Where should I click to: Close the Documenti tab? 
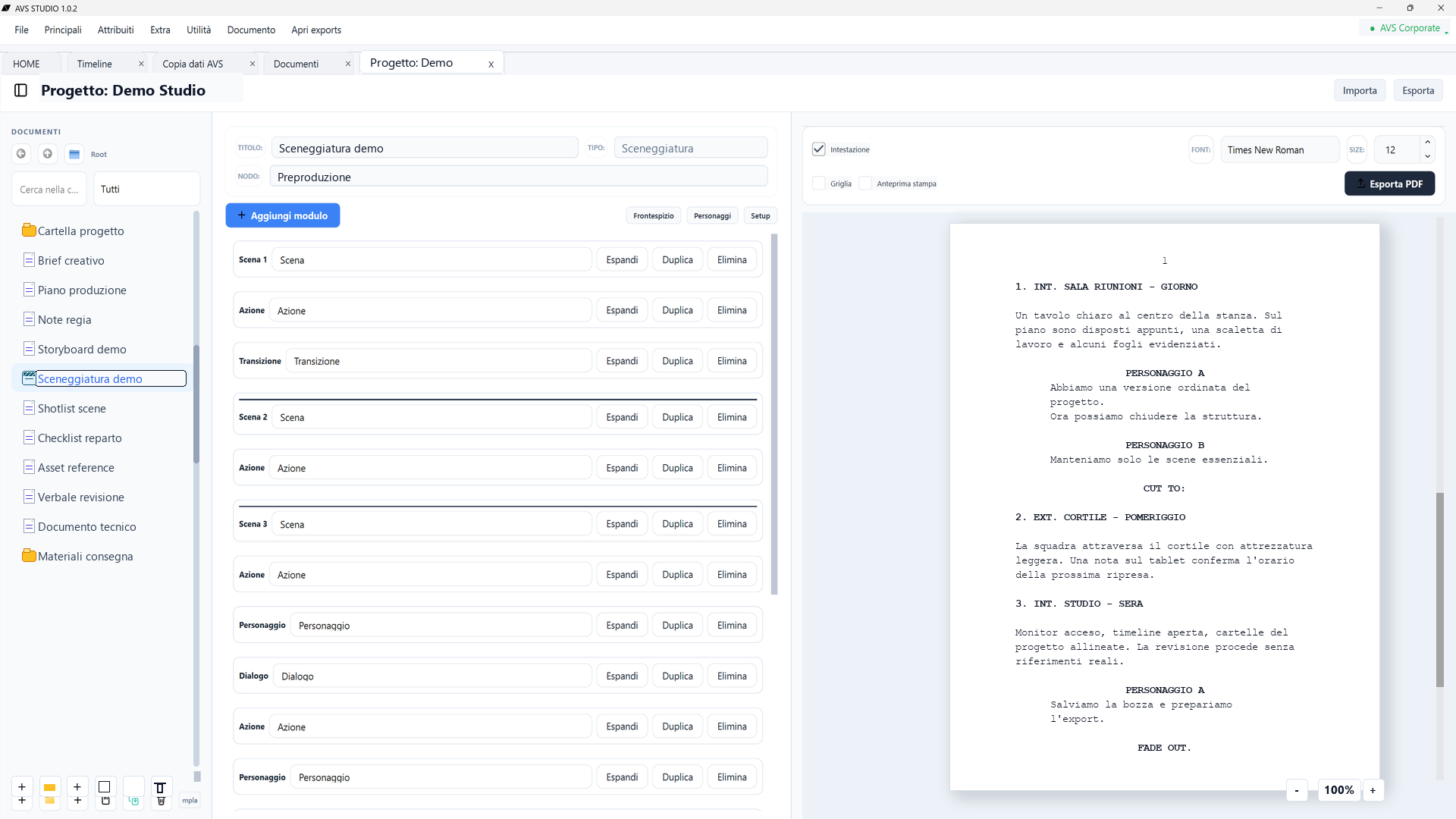click(348, 64)
